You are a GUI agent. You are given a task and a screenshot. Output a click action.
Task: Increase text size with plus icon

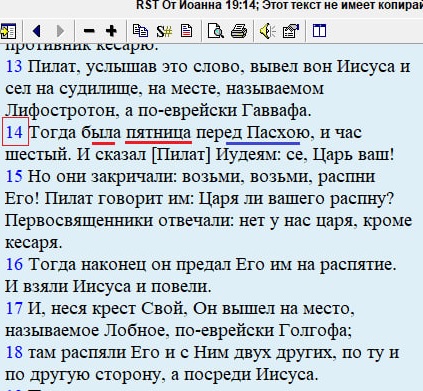(x=111, y=31)
